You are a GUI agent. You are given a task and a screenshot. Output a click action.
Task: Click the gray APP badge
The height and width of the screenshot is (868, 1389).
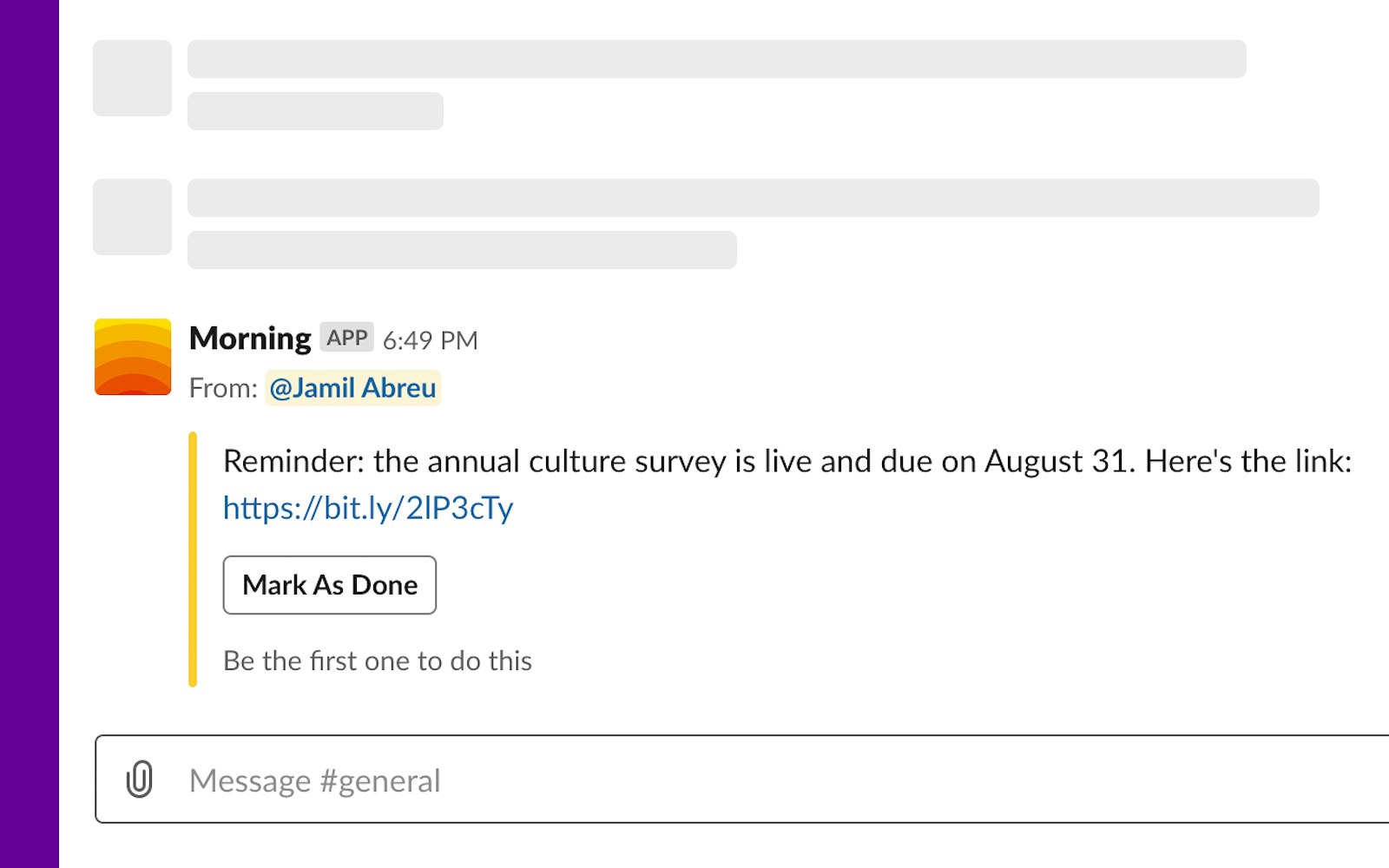click(346, 338)
